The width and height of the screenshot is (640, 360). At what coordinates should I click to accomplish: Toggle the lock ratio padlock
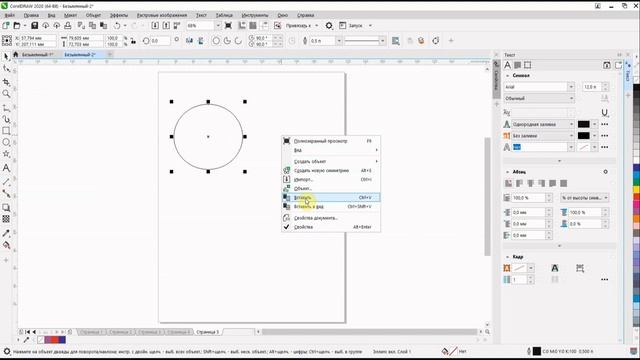(x=133, y=41)
